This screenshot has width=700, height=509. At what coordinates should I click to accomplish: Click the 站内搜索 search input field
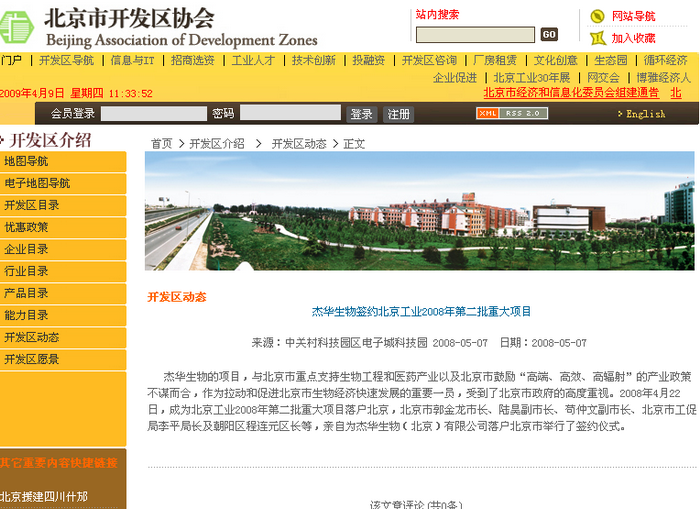point(475,34)
